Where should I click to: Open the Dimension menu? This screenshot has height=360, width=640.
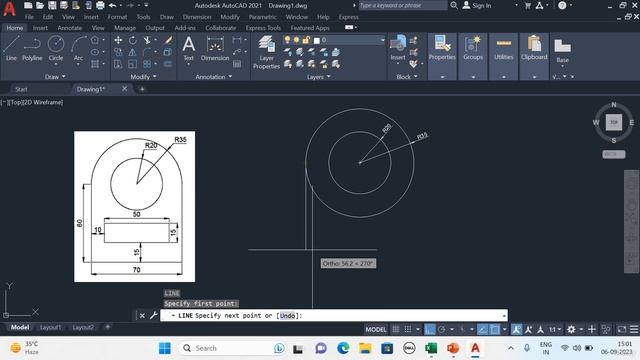pos(197,17)
